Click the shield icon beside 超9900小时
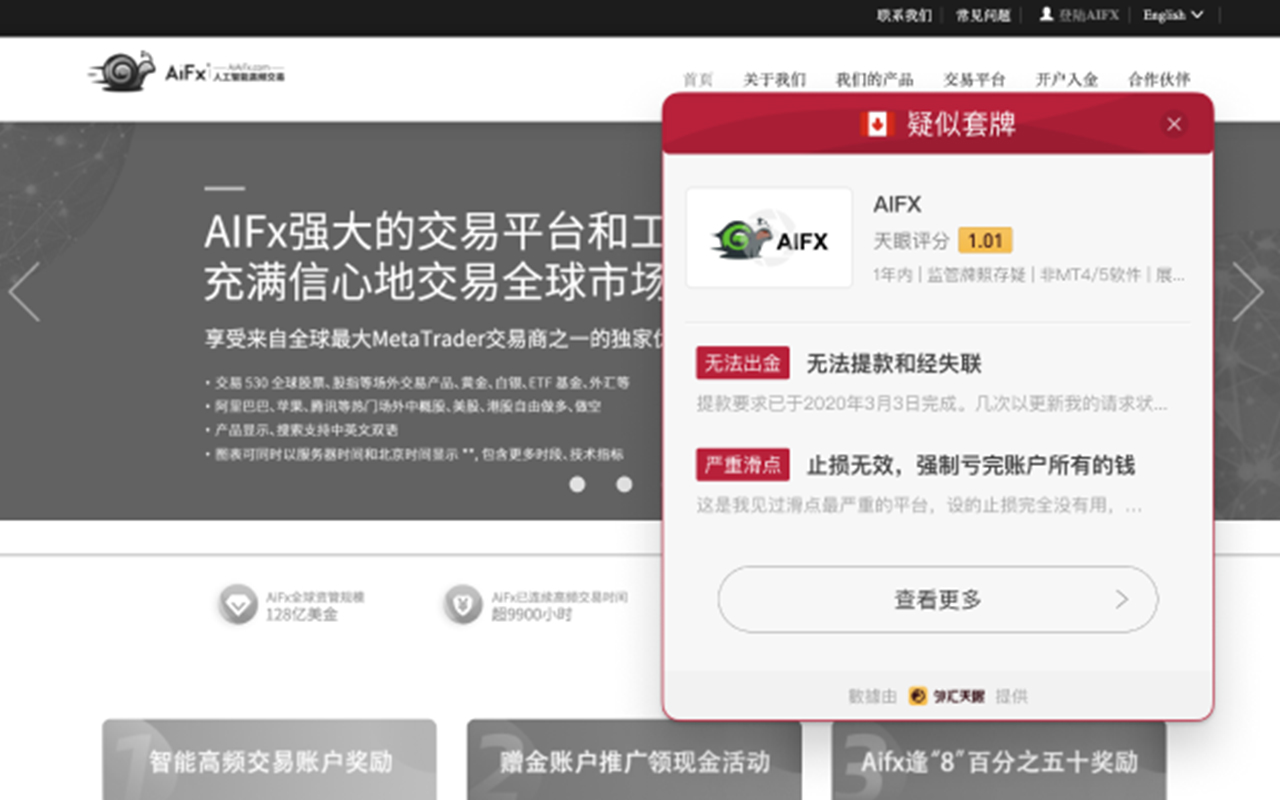Image resolution: width=1280 pixels, height=800 pixels. point(462,603)
